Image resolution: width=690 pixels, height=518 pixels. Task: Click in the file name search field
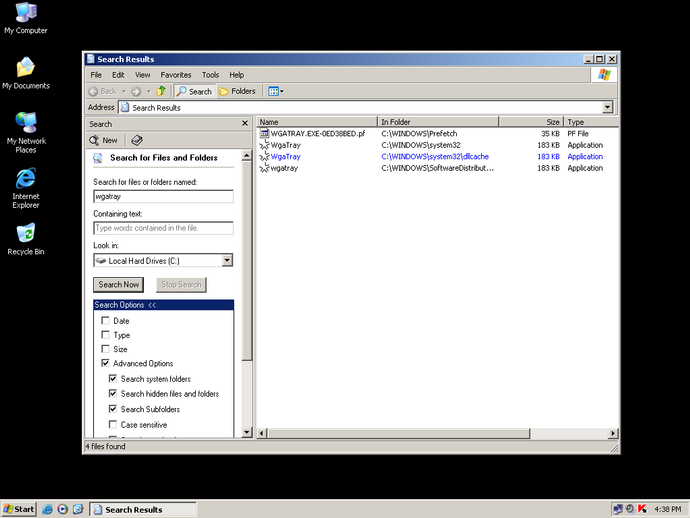tap(163, 196)
